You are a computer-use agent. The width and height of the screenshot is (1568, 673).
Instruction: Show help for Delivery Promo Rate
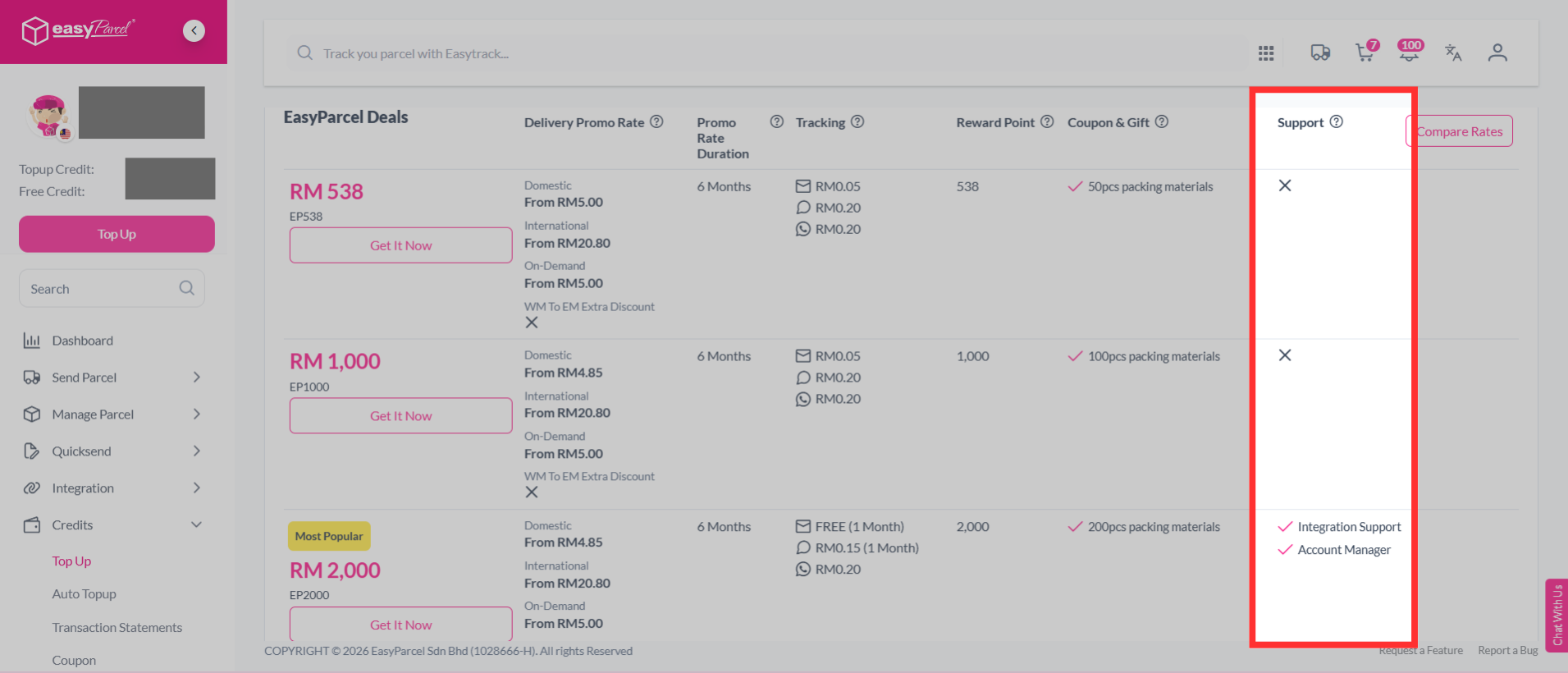[656, 121]
